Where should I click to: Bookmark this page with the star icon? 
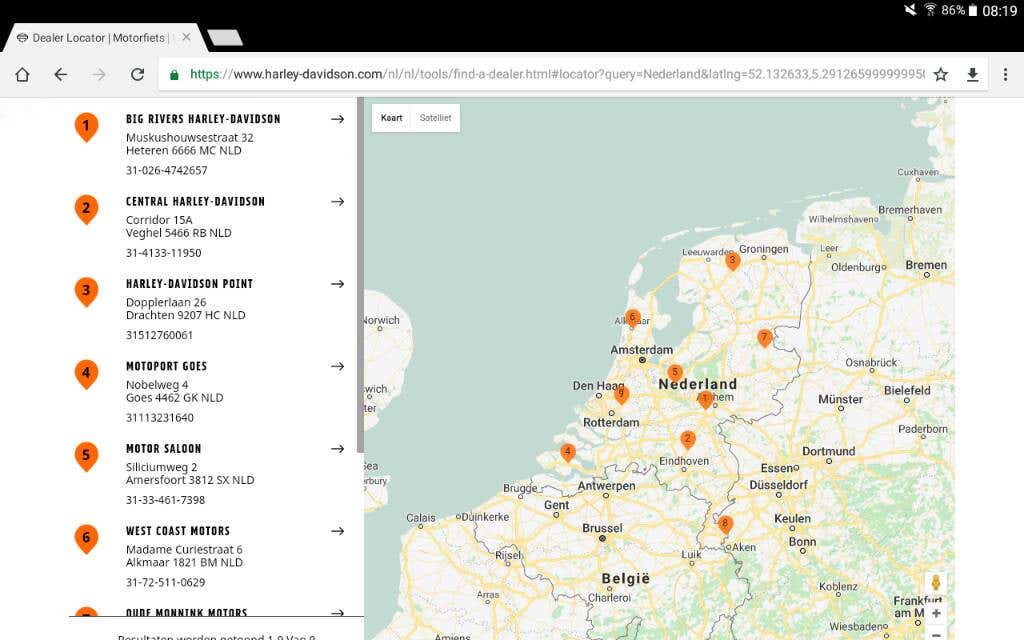(x=940, y=74)
